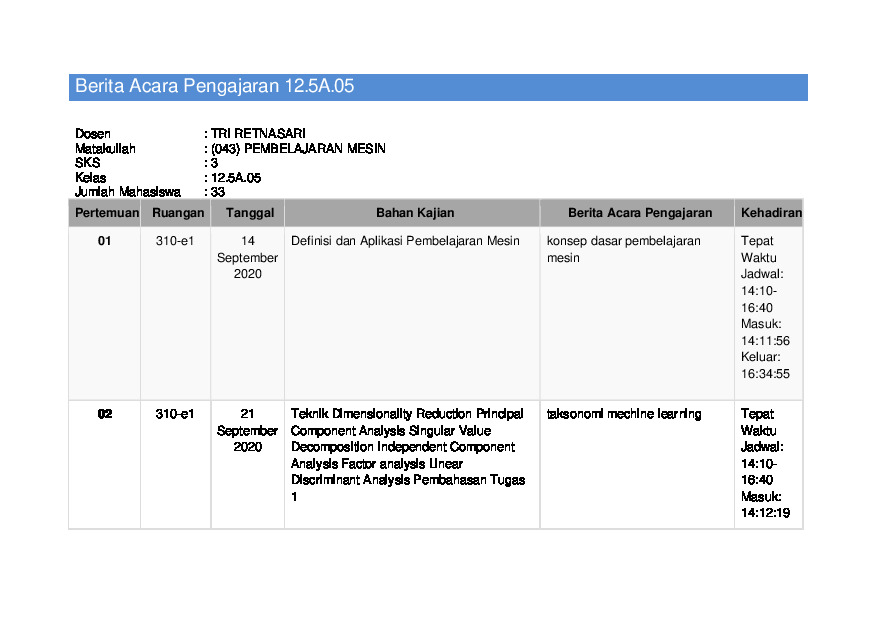
Task: Click the 'Jumlah Mahasiswa' label
Action: point(128,192)
